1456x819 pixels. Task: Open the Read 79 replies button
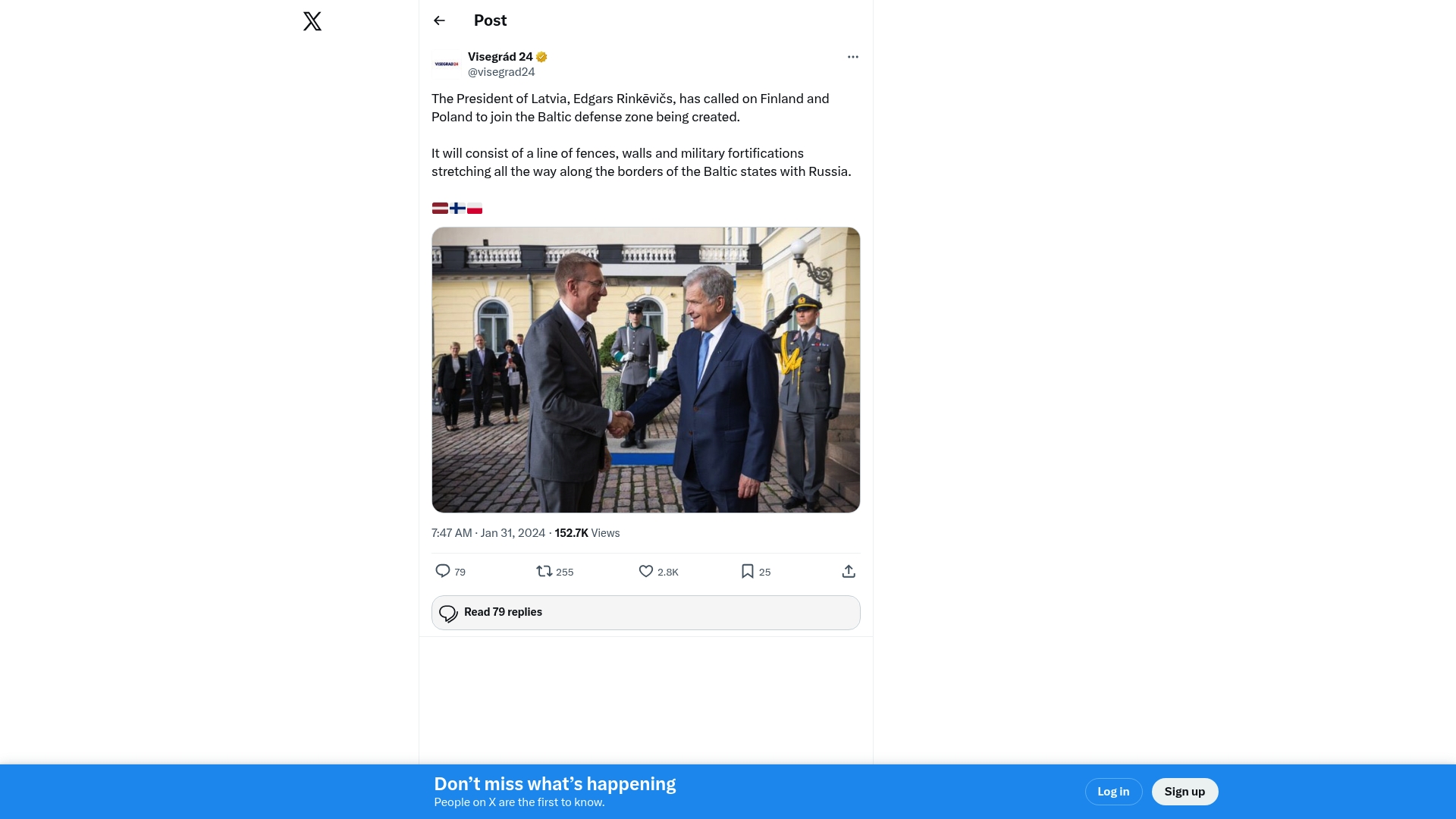[x=645, y=613]
